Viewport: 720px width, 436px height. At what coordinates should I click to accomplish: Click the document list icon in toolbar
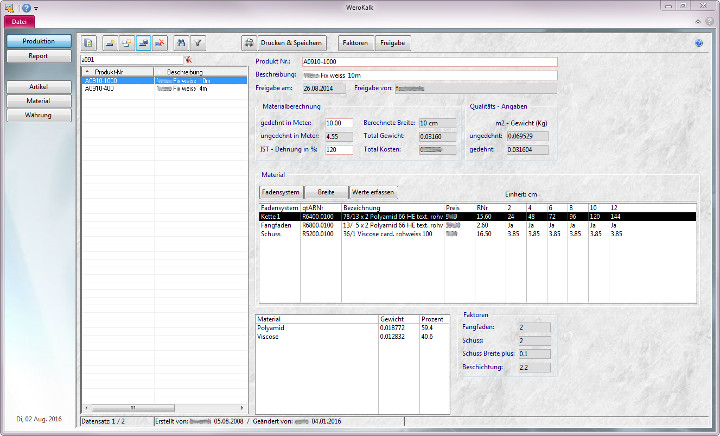(88, 43)
